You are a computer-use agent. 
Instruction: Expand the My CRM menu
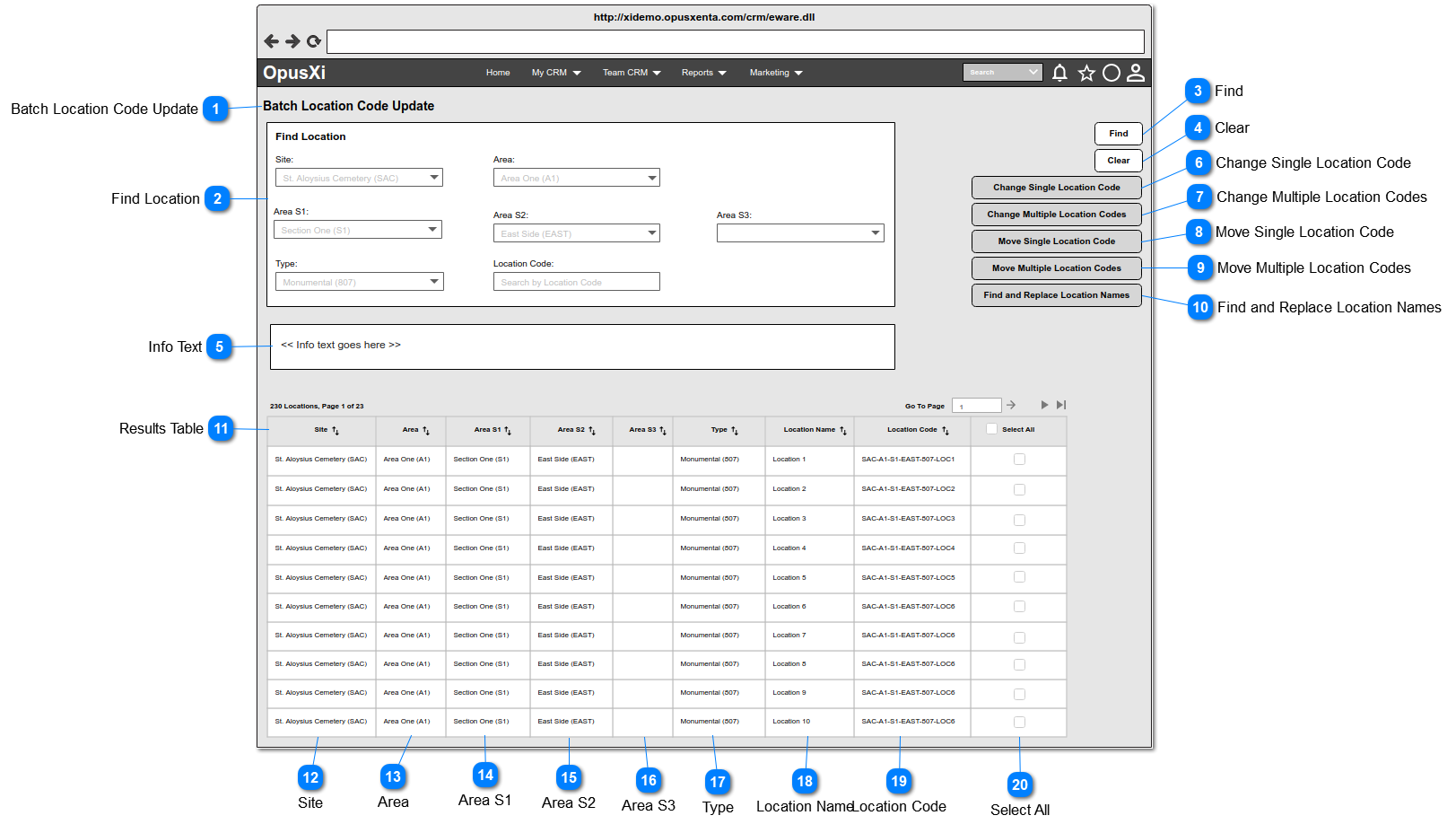pyautogui.click(x=556, y=73)
